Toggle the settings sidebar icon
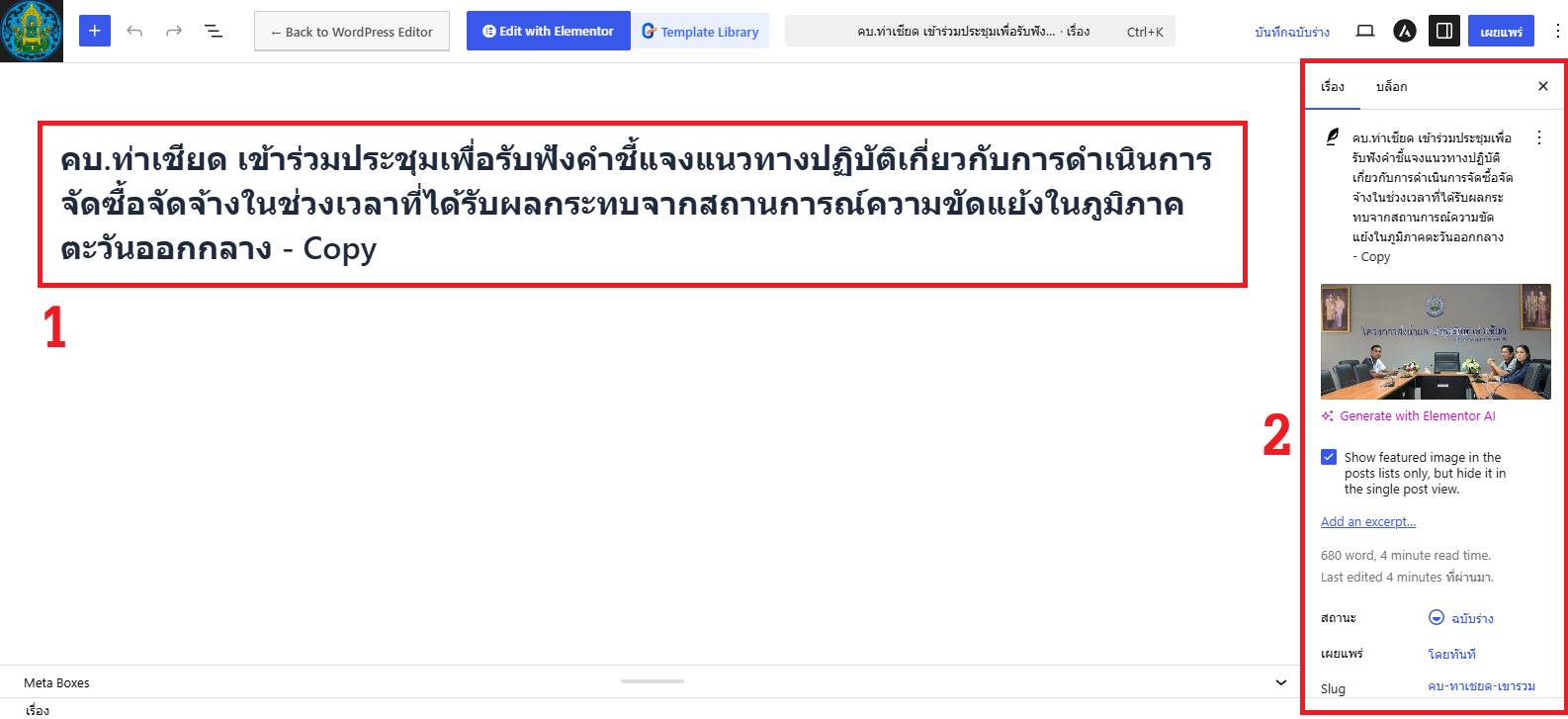The image size is (1568, 719). coord(1444,31)
